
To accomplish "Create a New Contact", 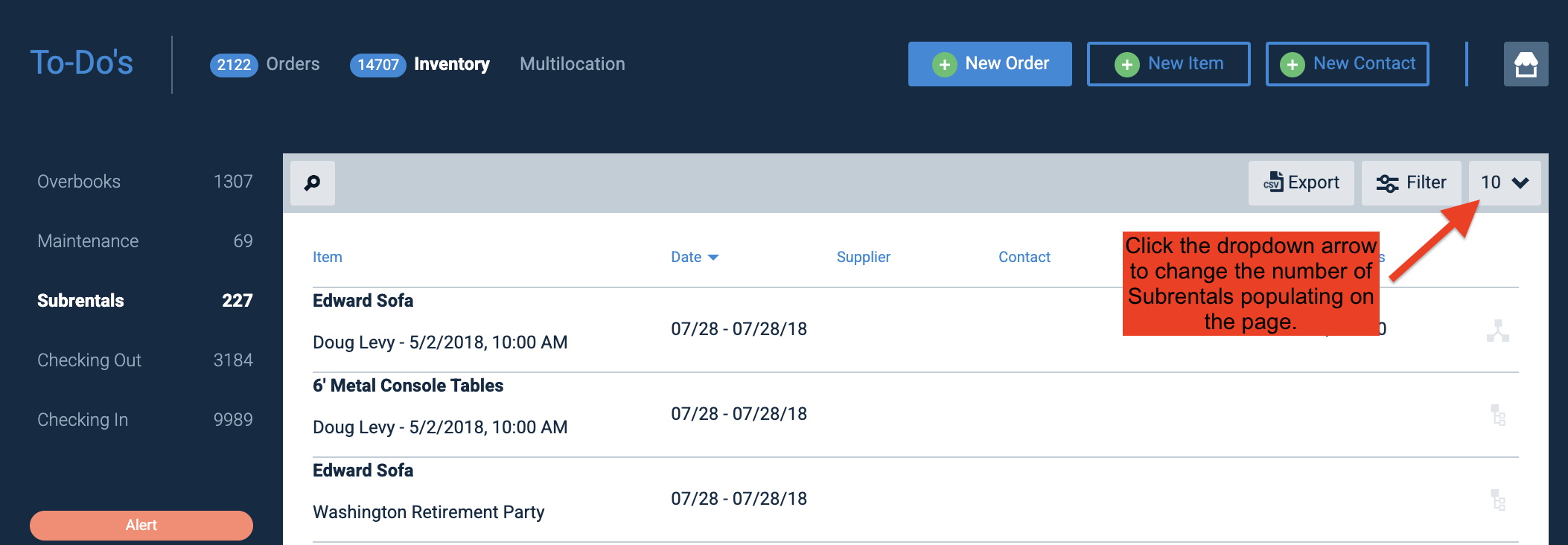I will pyautogui.click(x=1347, y=64).
